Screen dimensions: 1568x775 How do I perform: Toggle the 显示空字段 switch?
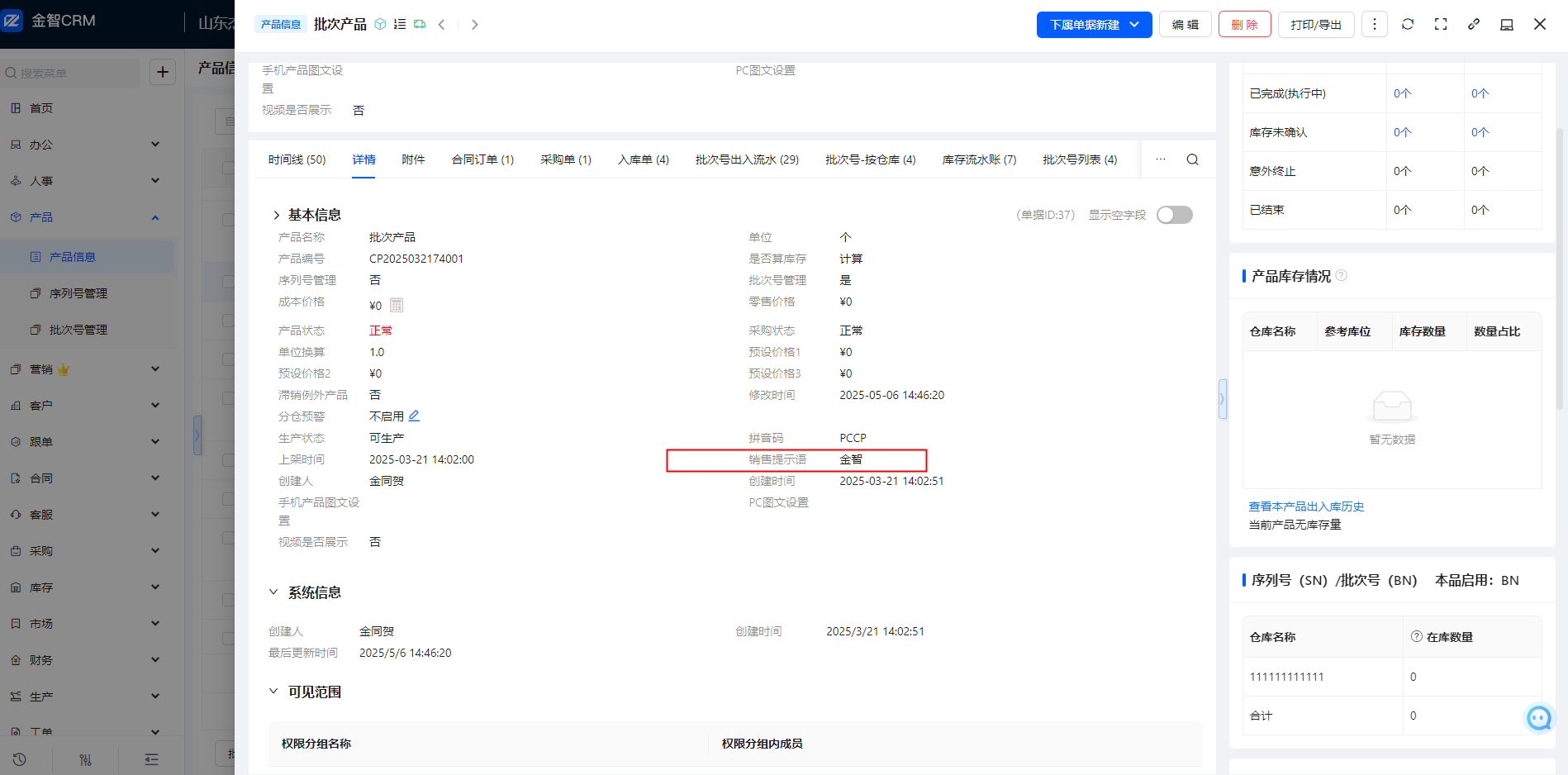point(1175,215)
